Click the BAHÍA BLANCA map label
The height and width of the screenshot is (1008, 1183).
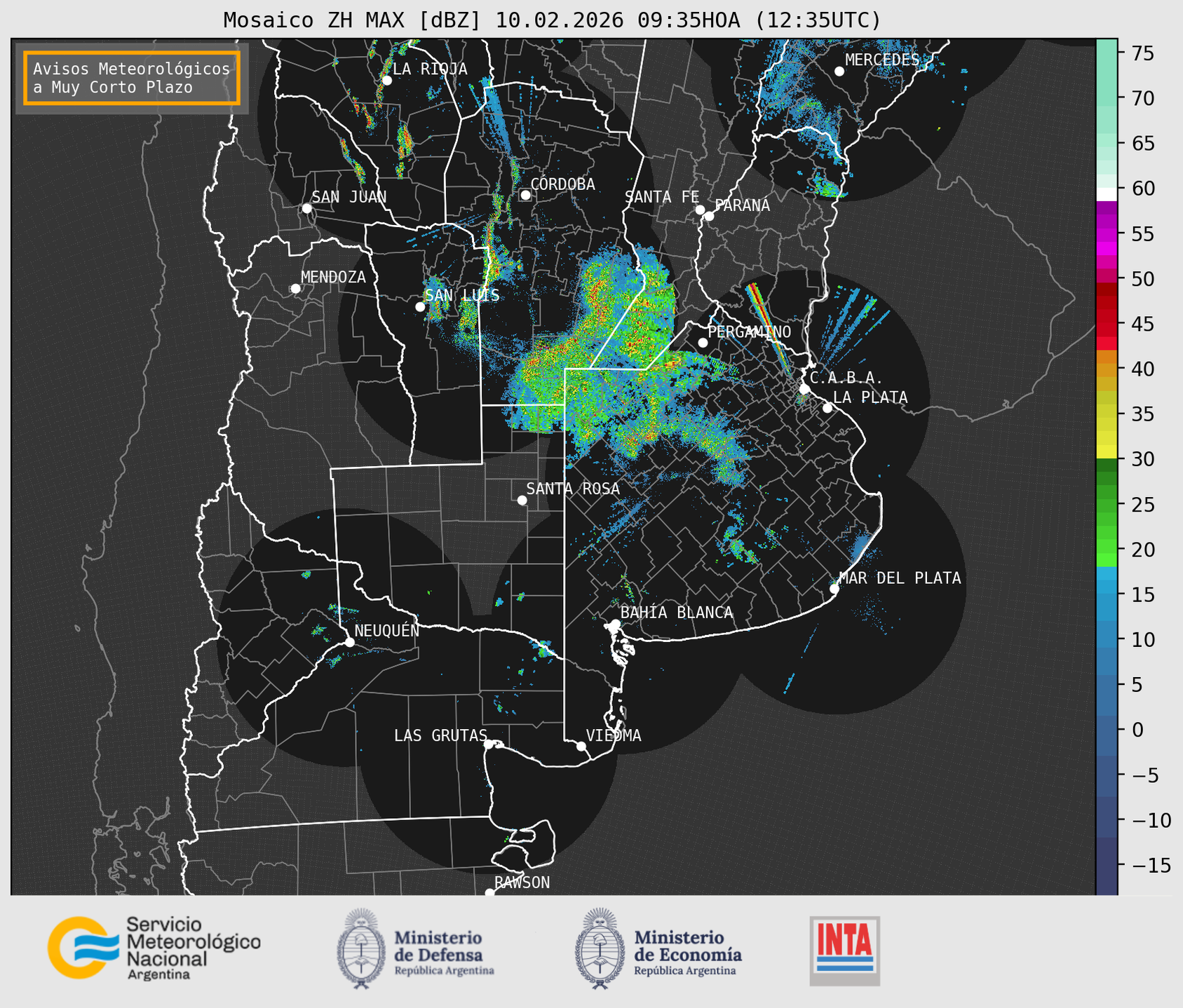point(677,613)
